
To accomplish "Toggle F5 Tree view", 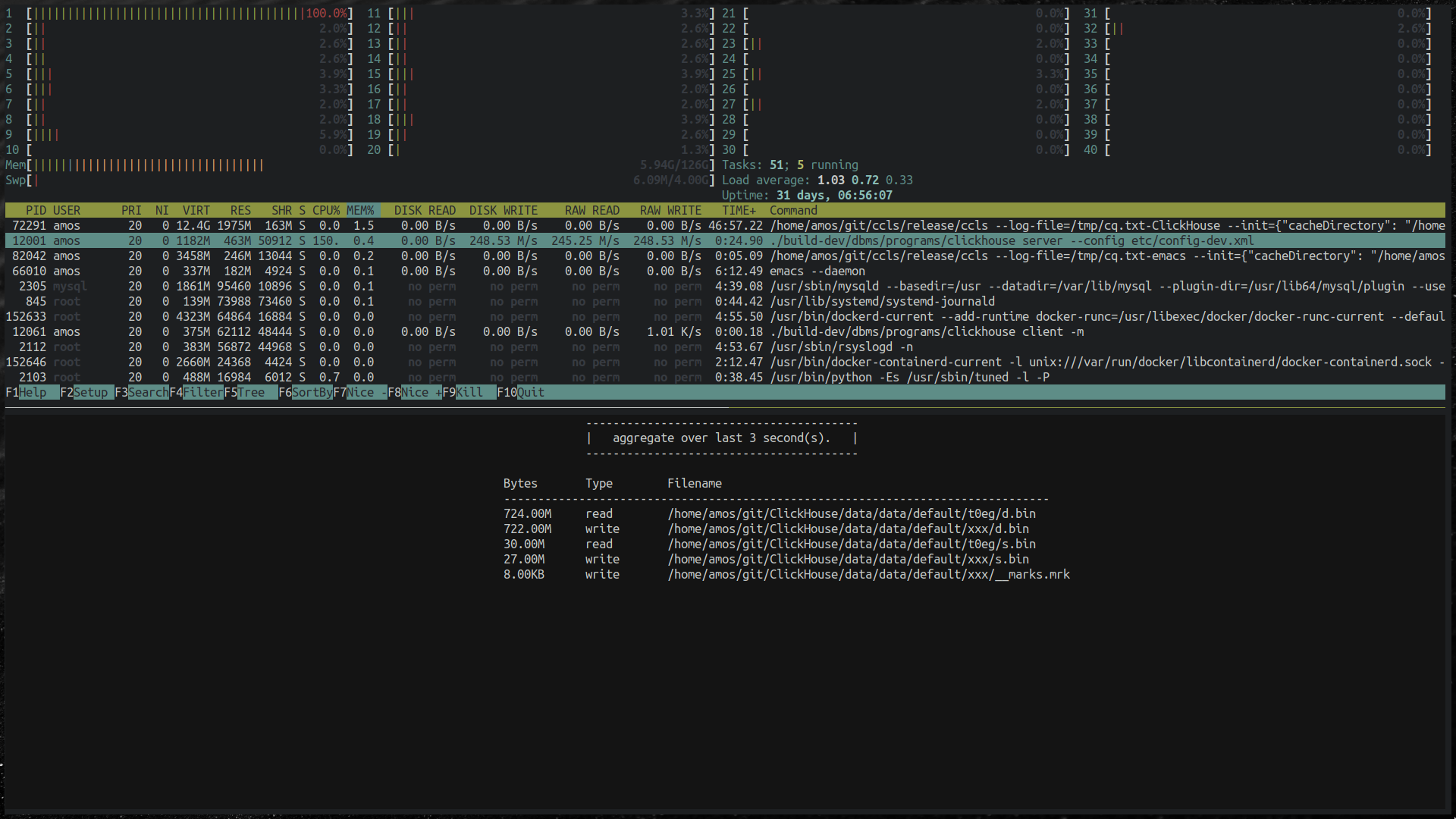I will pyautogui.click(x=251, y=392).
